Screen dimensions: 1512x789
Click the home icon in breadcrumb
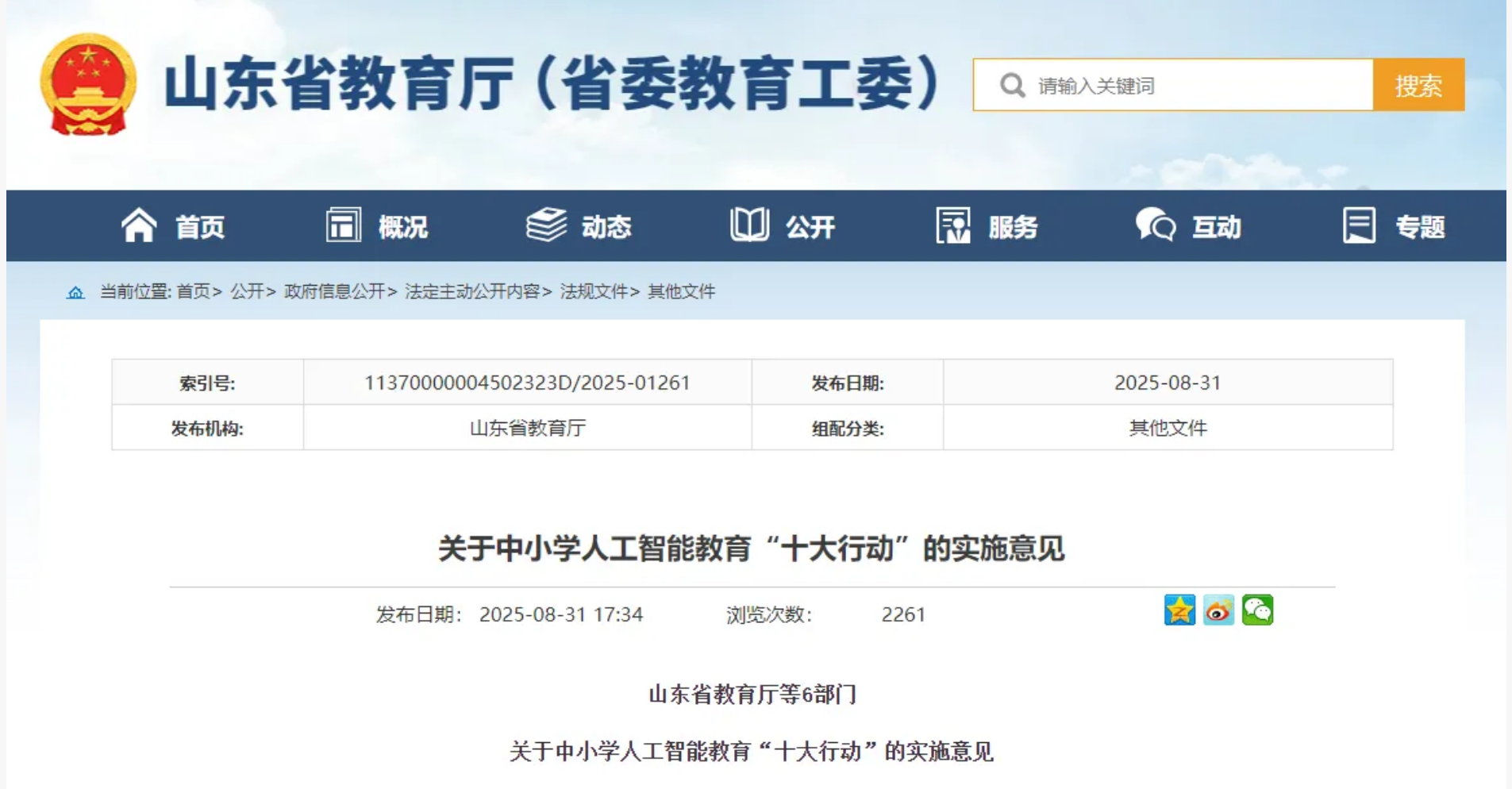[x=75, y=292]
